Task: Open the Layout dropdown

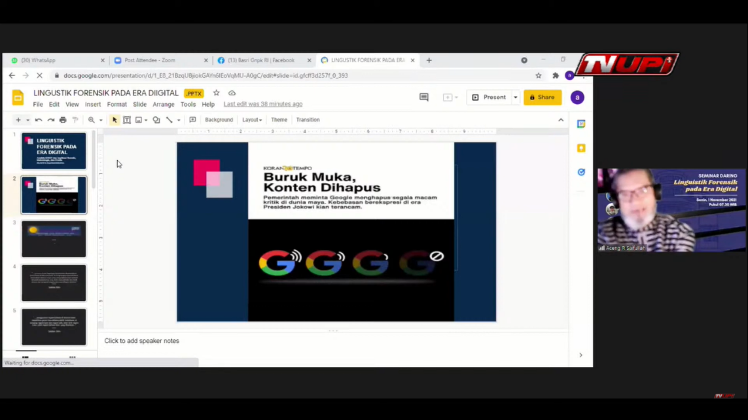Action: coord(252,120)
